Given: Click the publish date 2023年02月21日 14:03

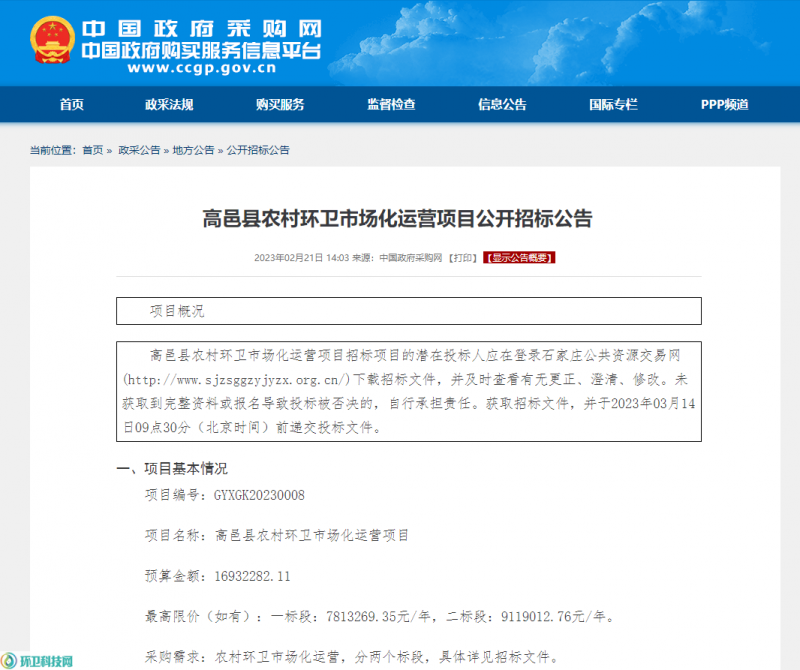Looking at the screenshot, I should click(x=302, y=258).
